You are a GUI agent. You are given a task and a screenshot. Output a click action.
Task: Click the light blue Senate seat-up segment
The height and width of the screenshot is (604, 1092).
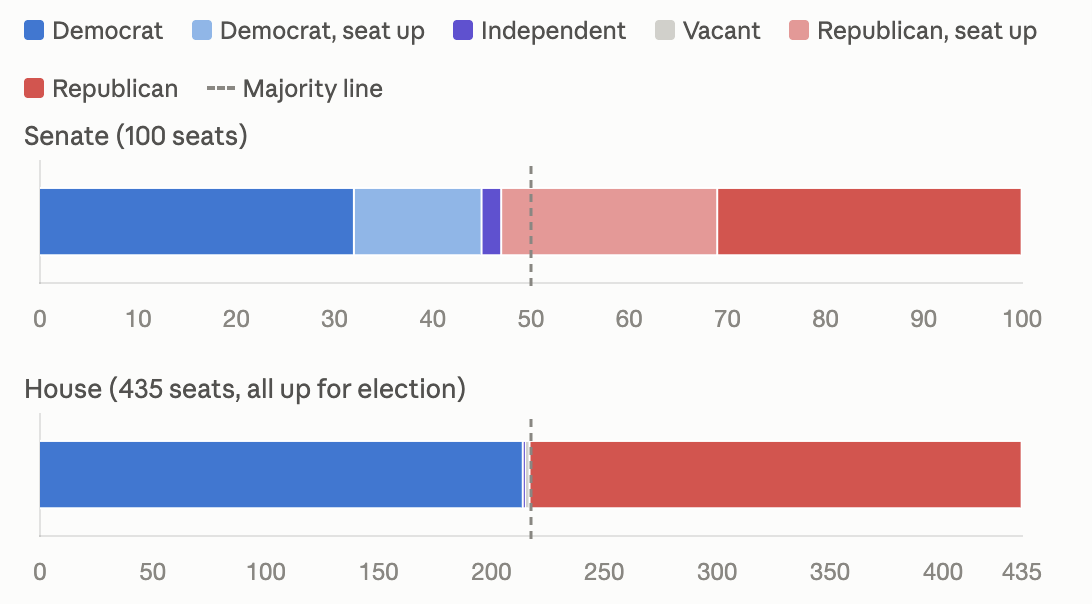pos(418,222)
